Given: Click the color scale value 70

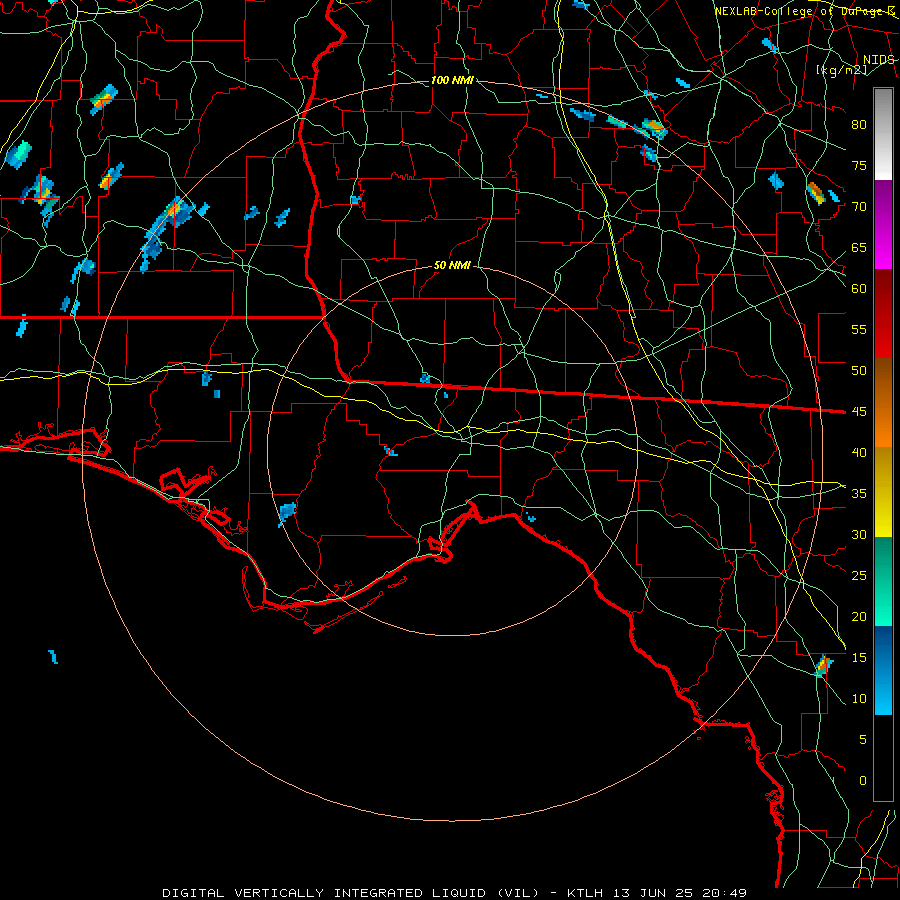Looking at the screenshot, I should (x=859, y=207).
